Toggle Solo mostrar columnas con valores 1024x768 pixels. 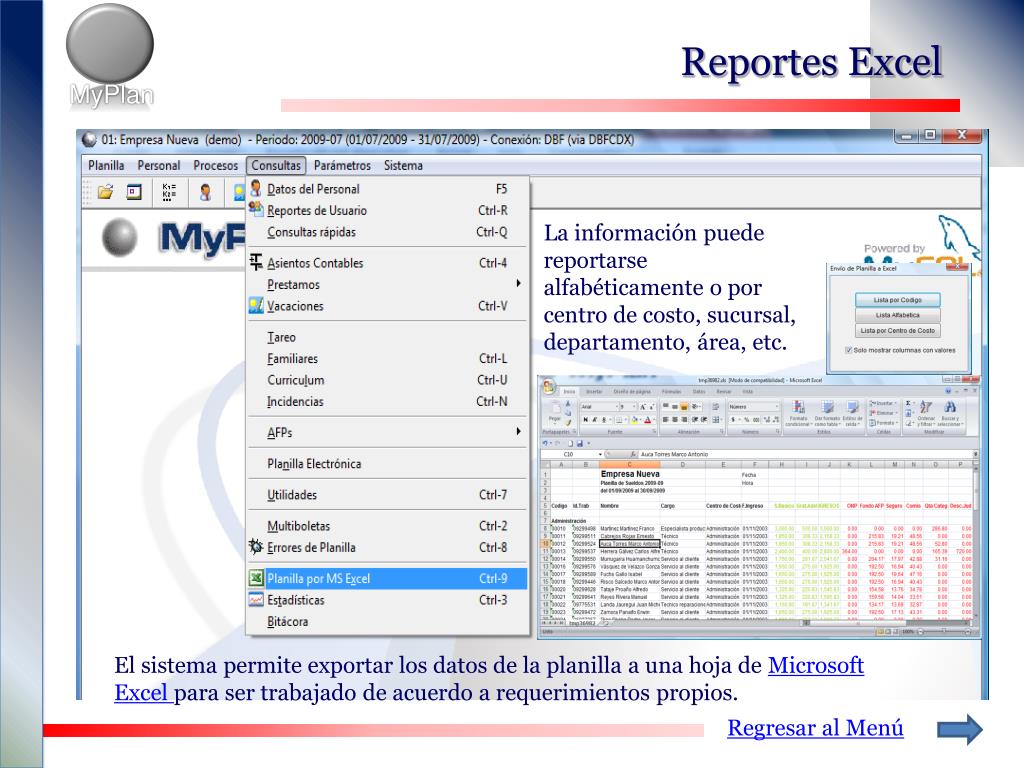[x=848, y=350]
